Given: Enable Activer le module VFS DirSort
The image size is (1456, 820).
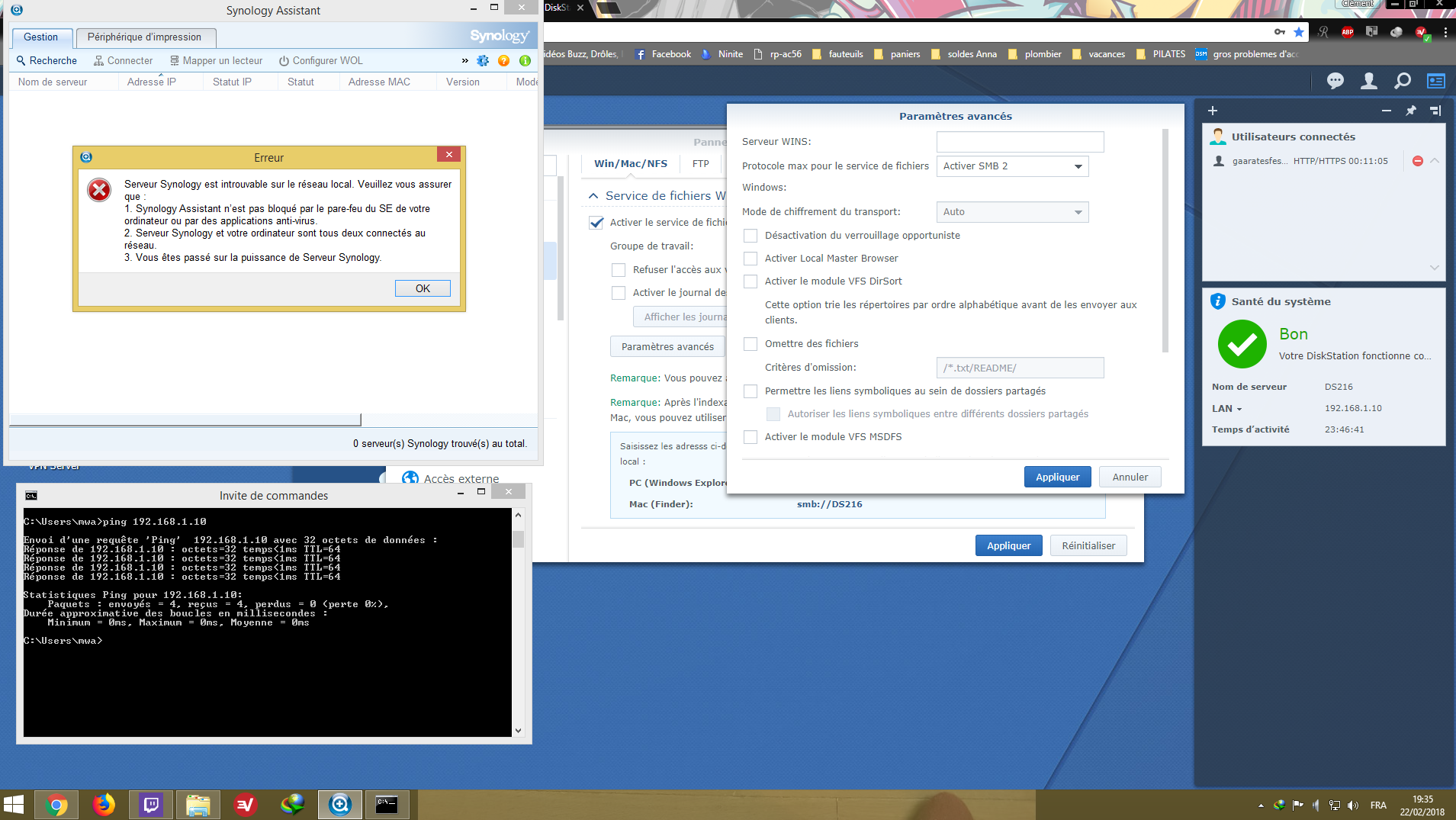Looking at the screenshot, I should (750, 281).
